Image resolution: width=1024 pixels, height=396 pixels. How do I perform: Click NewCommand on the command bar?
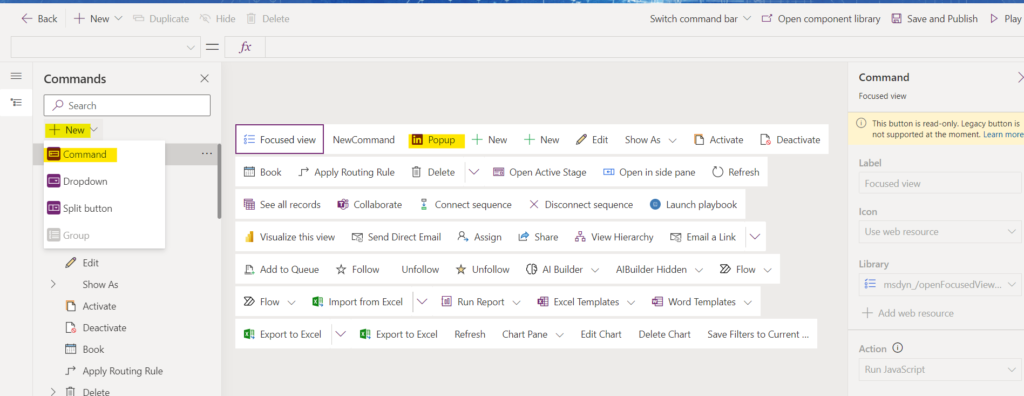pos(364,139)
